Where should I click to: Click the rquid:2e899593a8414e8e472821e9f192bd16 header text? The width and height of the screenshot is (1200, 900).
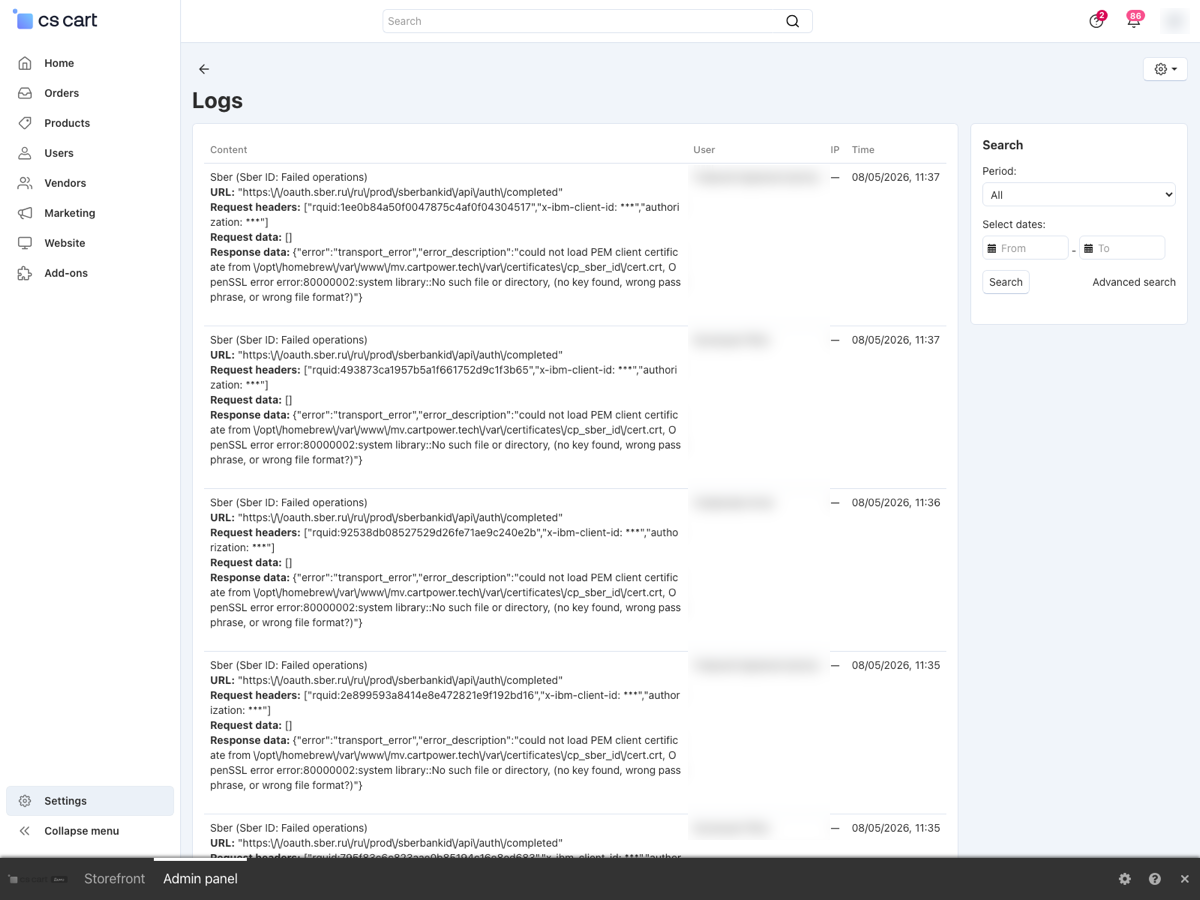point(422,696)
